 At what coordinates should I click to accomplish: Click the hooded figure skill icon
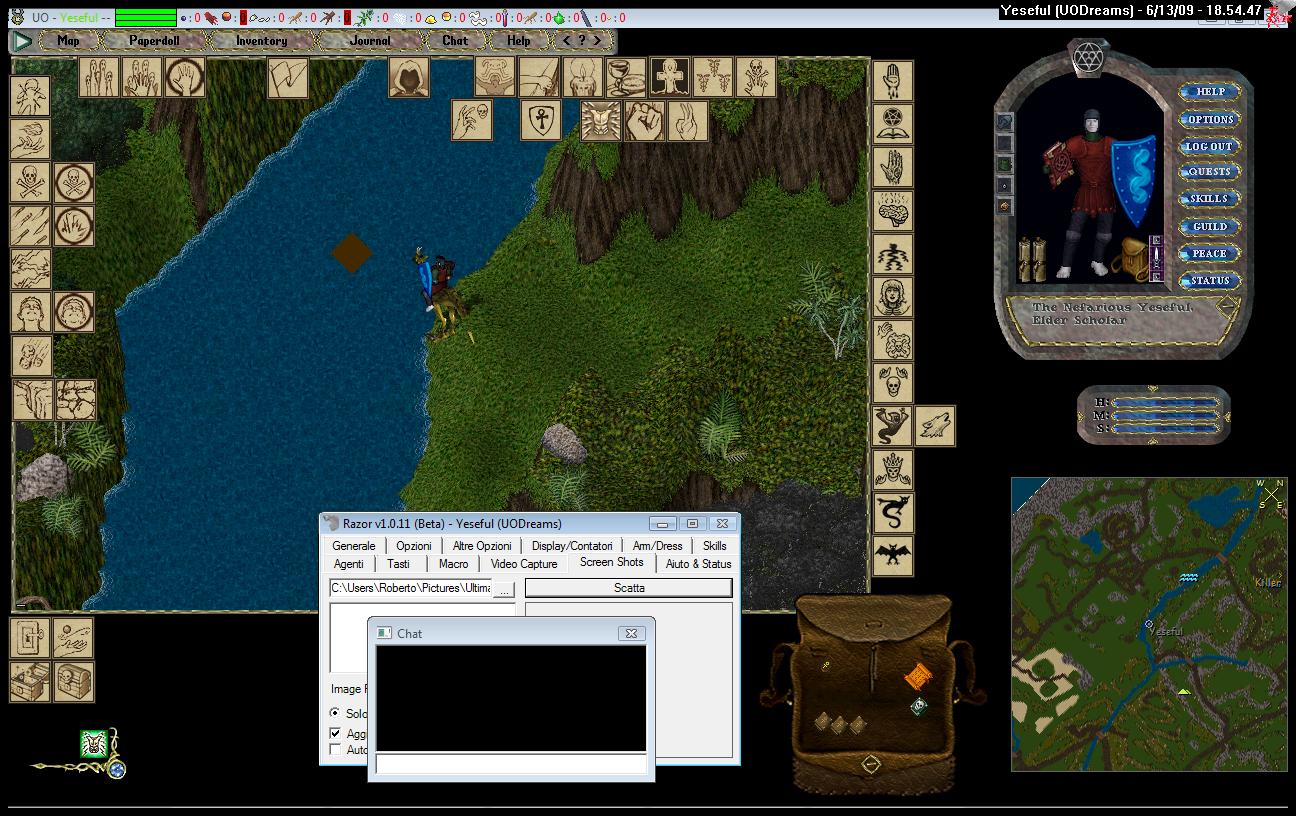[x=408, y=77]
